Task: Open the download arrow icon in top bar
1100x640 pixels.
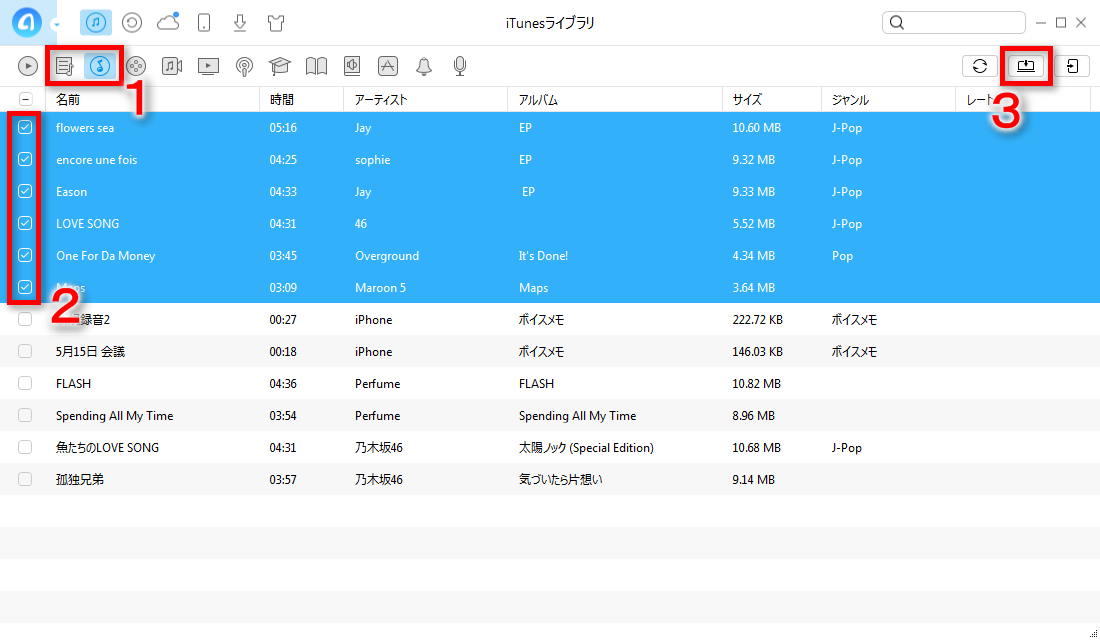Action: tap(240, 23)
